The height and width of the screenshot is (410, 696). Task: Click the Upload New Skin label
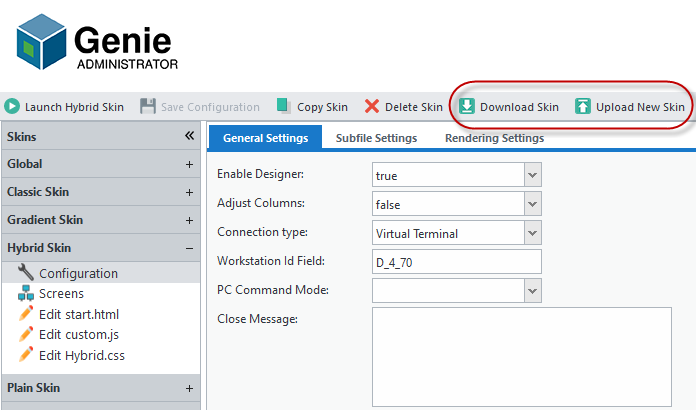click(640, 107)
